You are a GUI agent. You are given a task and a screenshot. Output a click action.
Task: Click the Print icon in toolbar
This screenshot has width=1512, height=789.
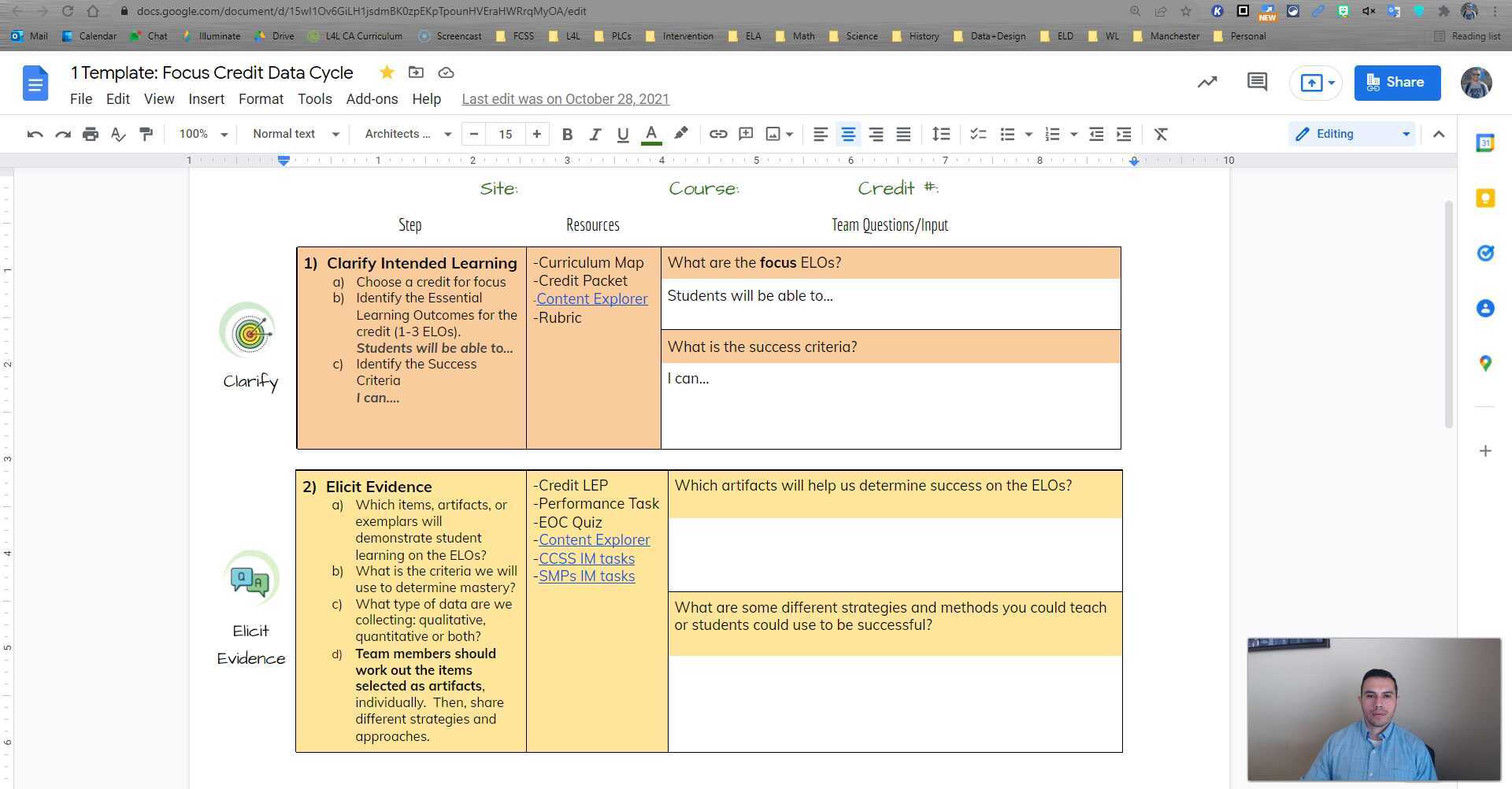point(91,135)
